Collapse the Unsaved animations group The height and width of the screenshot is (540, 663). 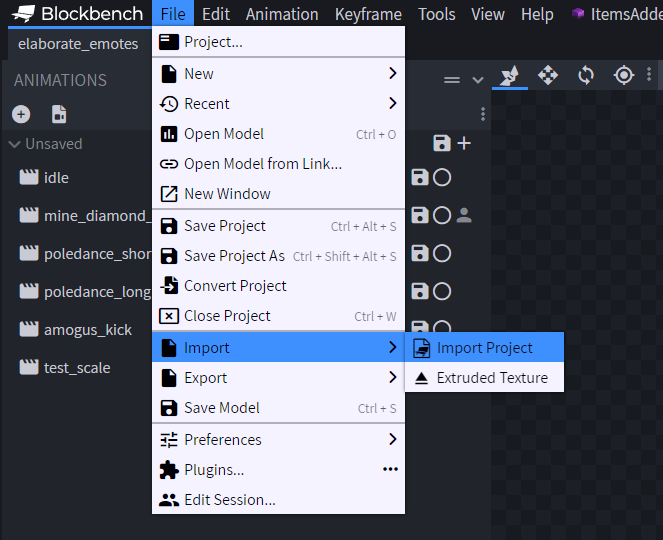point(14,144)
